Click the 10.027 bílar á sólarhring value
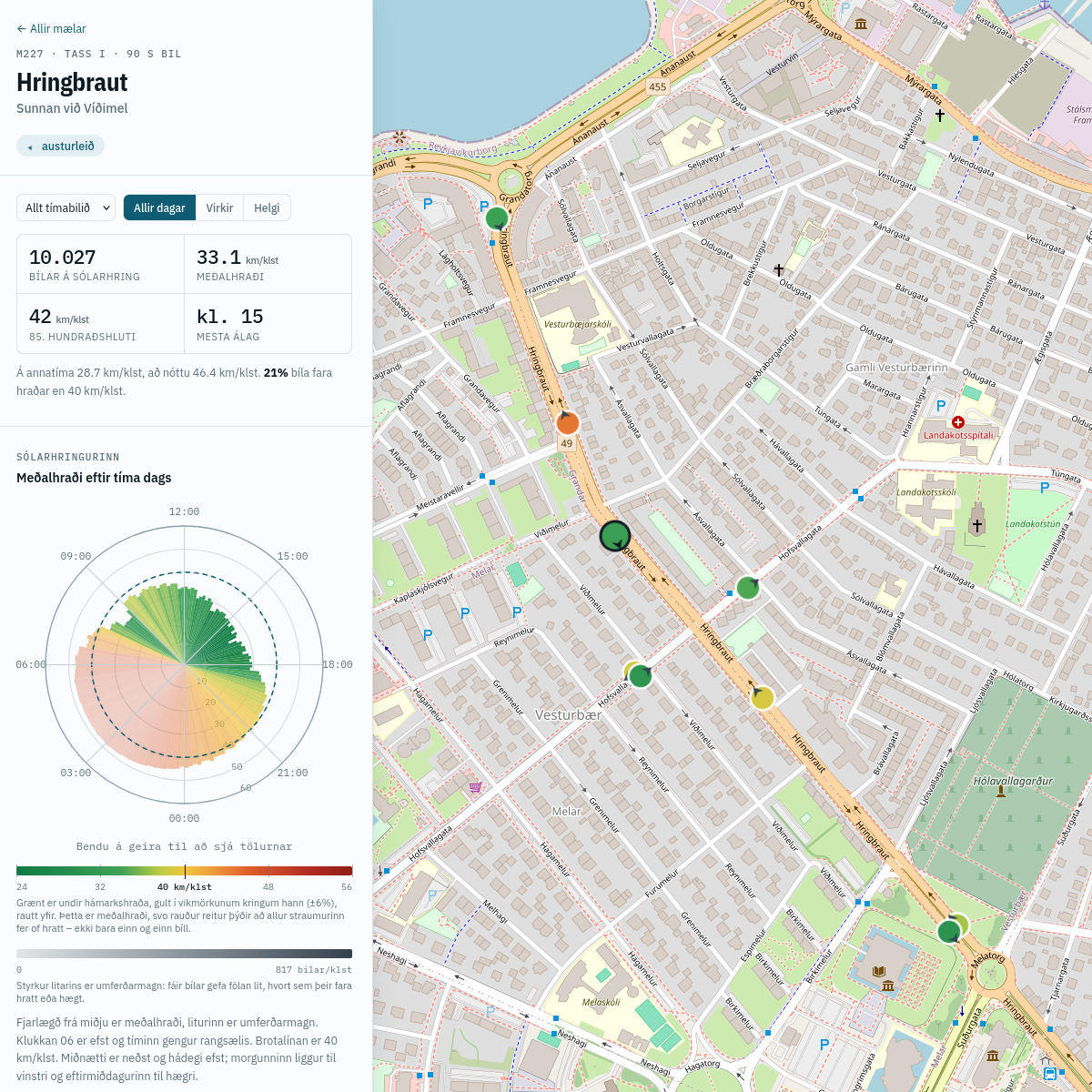 click(x=63, y=258)
